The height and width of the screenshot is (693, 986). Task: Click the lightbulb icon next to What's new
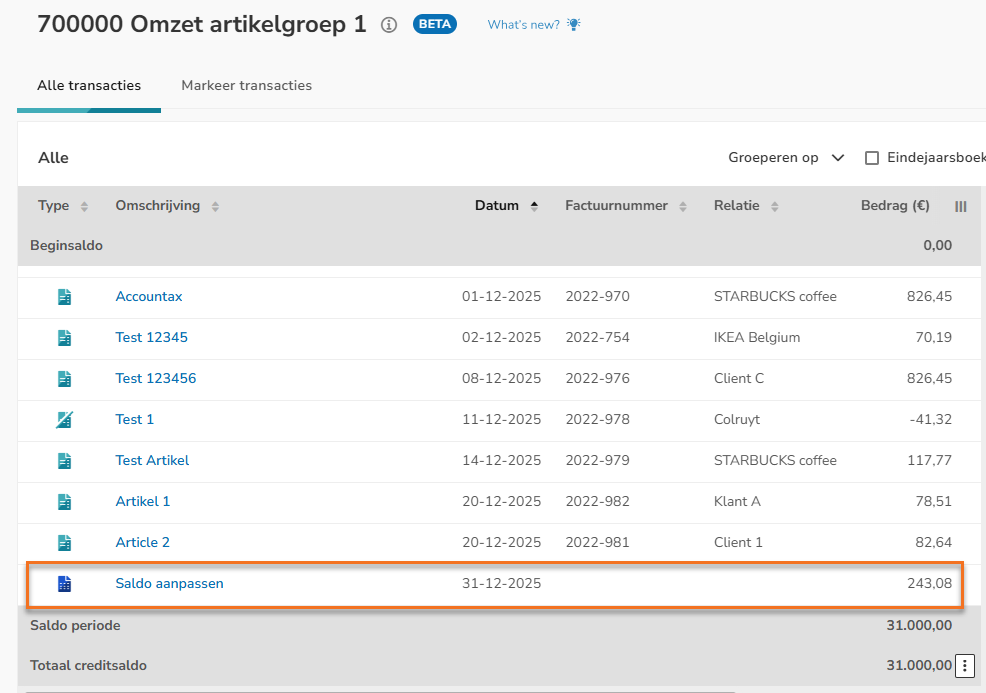point(574,25)
